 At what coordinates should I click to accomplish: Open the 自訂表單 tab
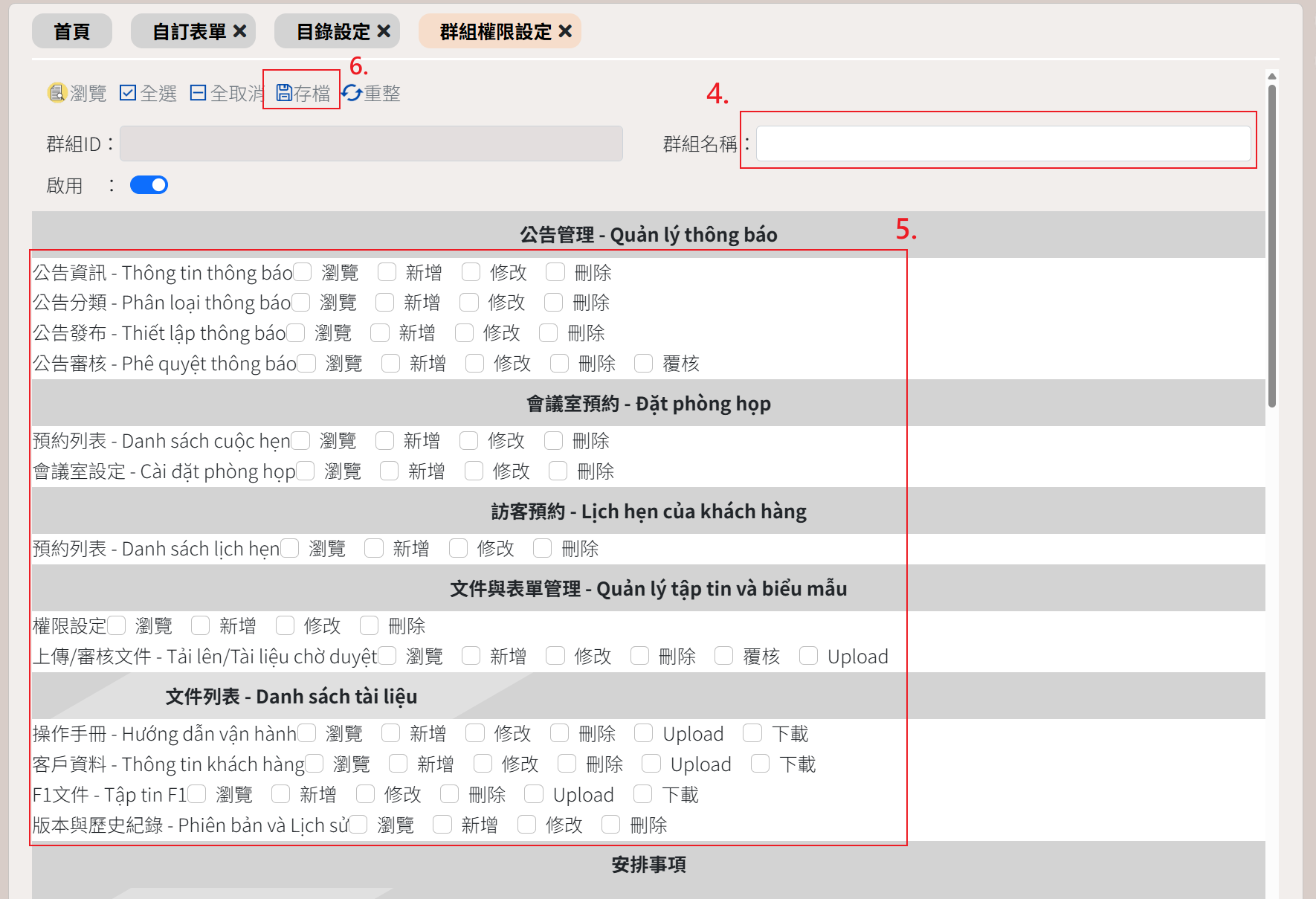(x=189, y=31)
